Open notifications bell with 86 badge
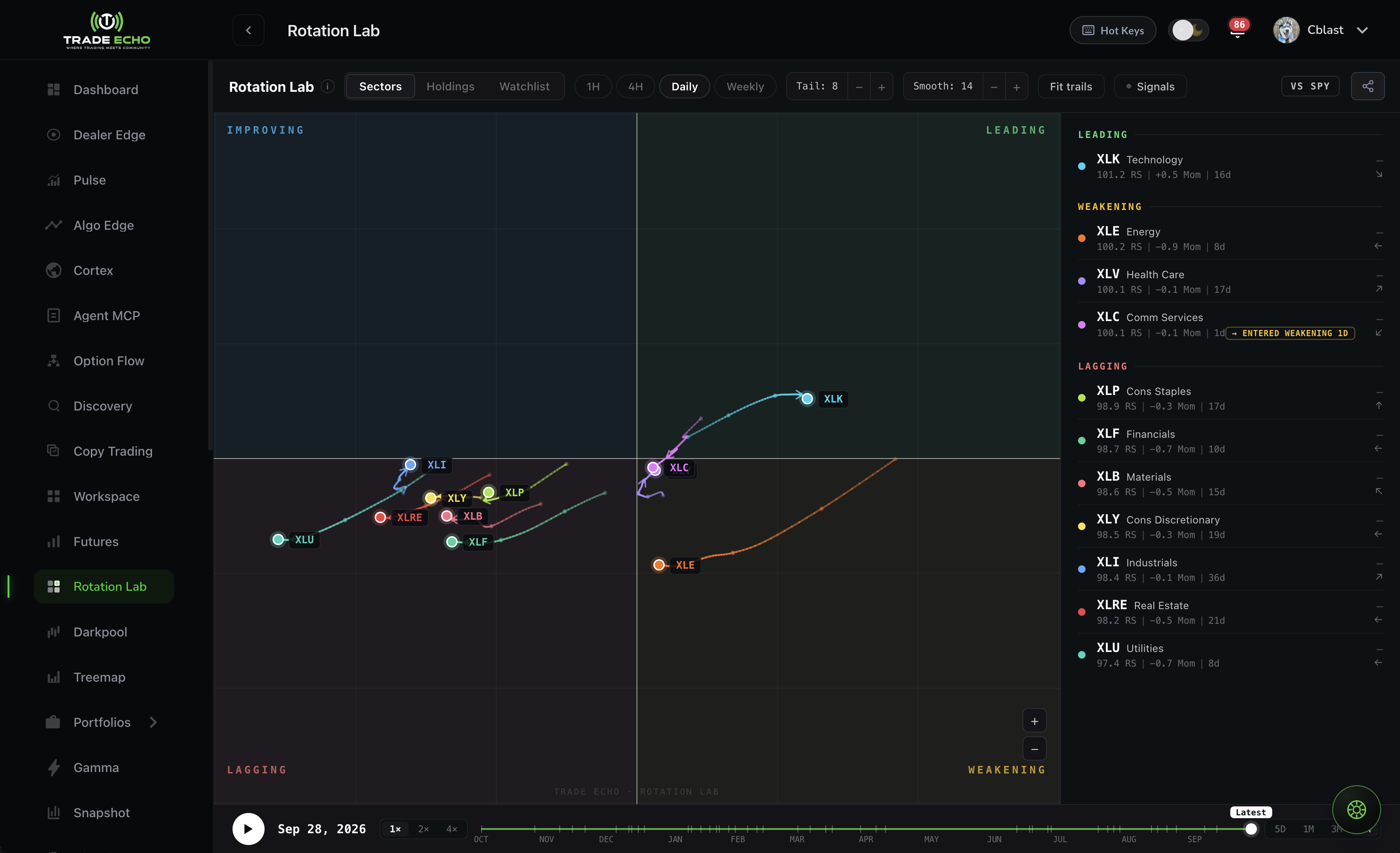The image size is (1400, 853). 1238,30
